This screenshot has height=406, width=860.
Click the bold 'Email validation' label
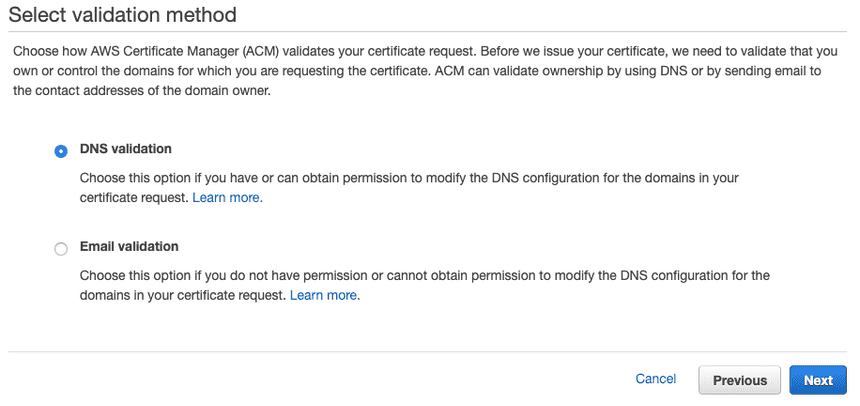pos(129,246)
